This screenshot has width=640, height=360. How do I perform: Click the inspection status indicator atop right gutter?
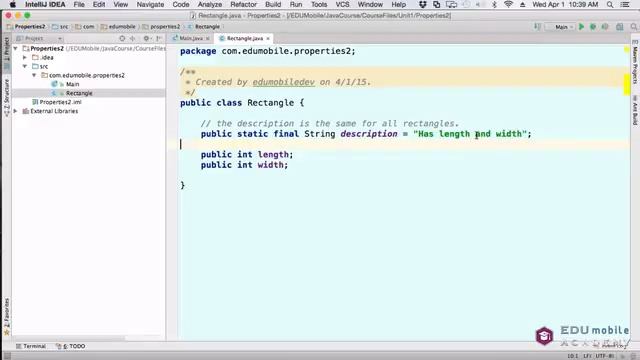click(627, 50)
